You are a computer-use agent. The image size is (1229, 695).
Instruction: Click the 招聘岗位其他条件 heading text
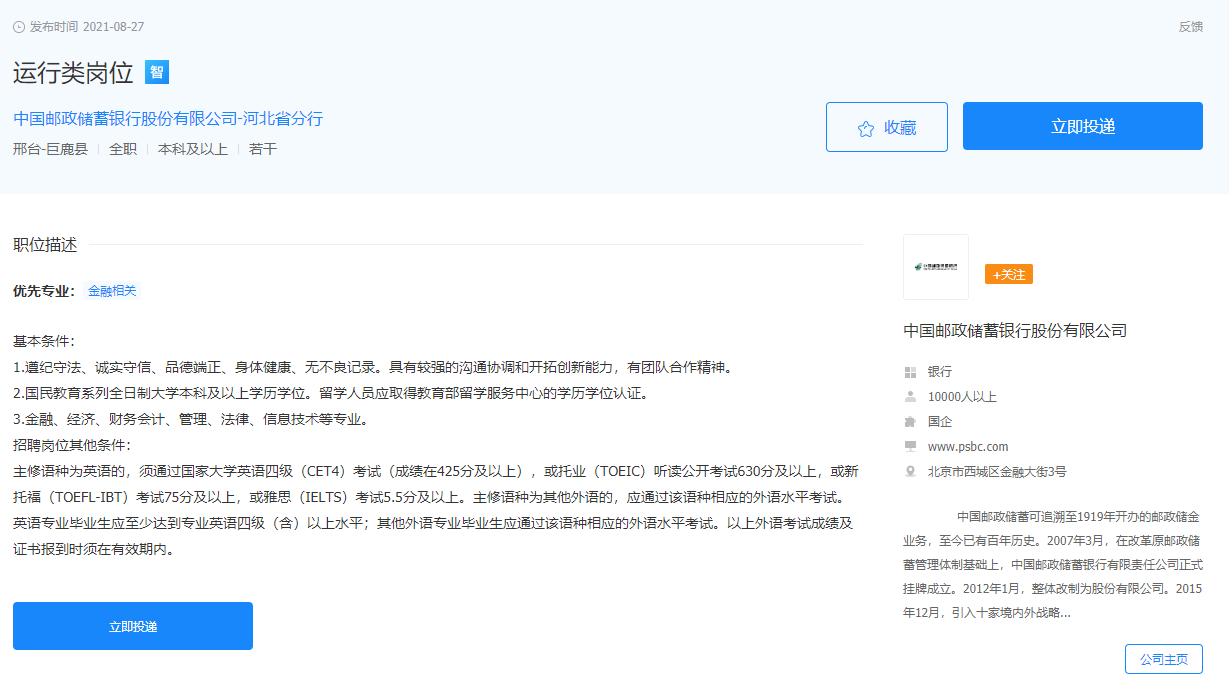72,445
